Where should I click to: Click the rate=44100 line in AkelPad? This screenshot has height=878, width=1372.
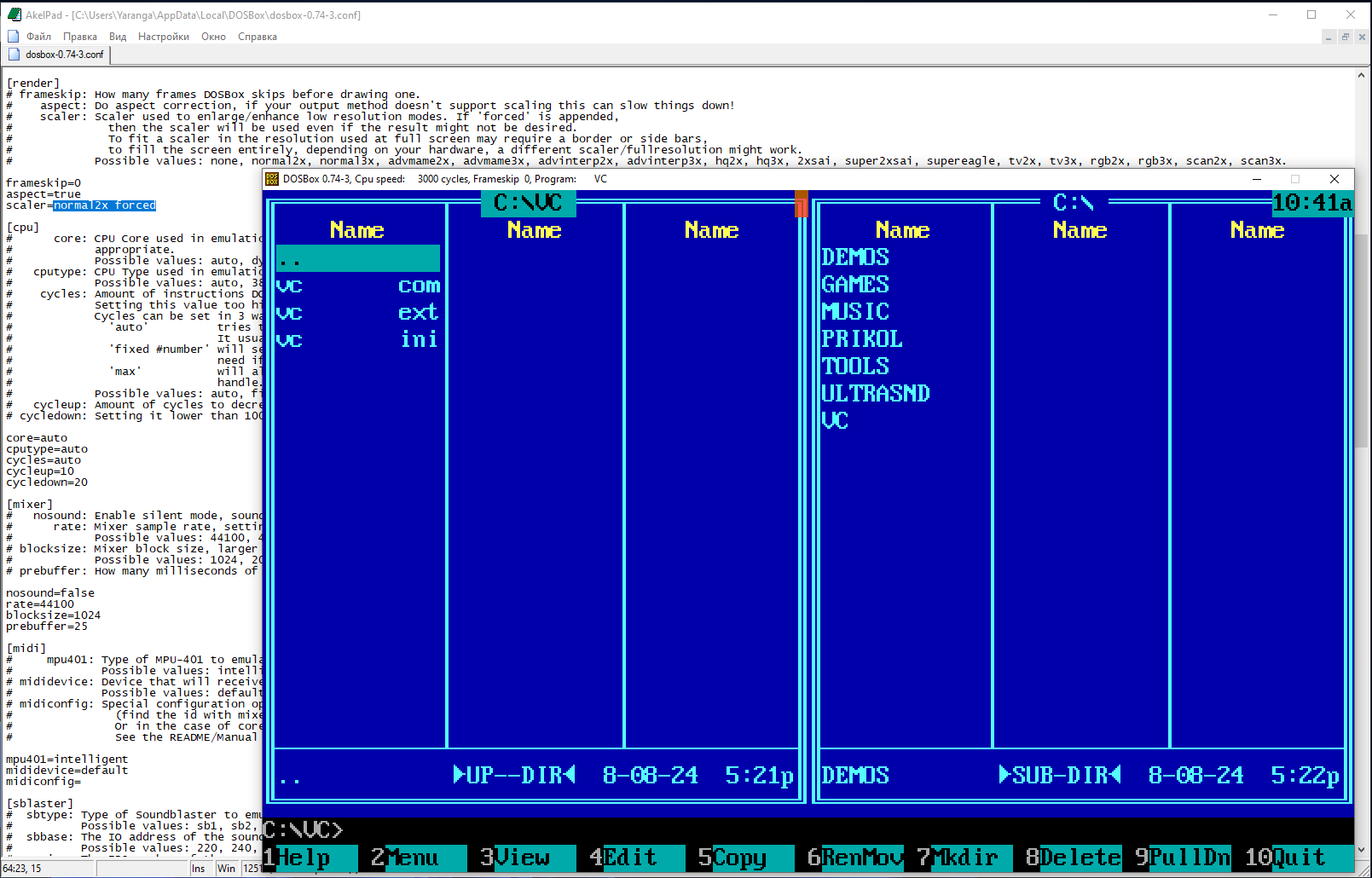tap(40, 604)
